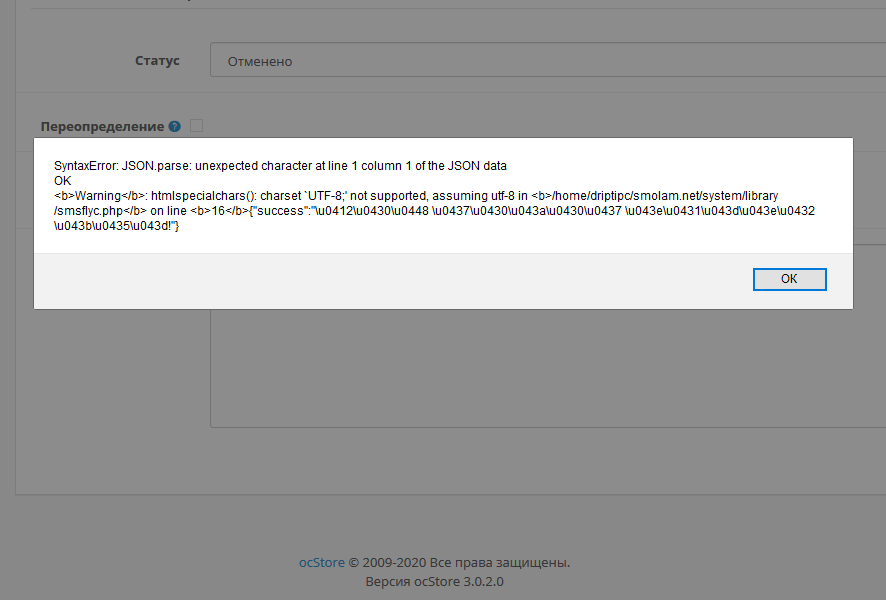
Task: Click the htmlspecialchars() warning text in the dialog
Action: coord(434,211)
